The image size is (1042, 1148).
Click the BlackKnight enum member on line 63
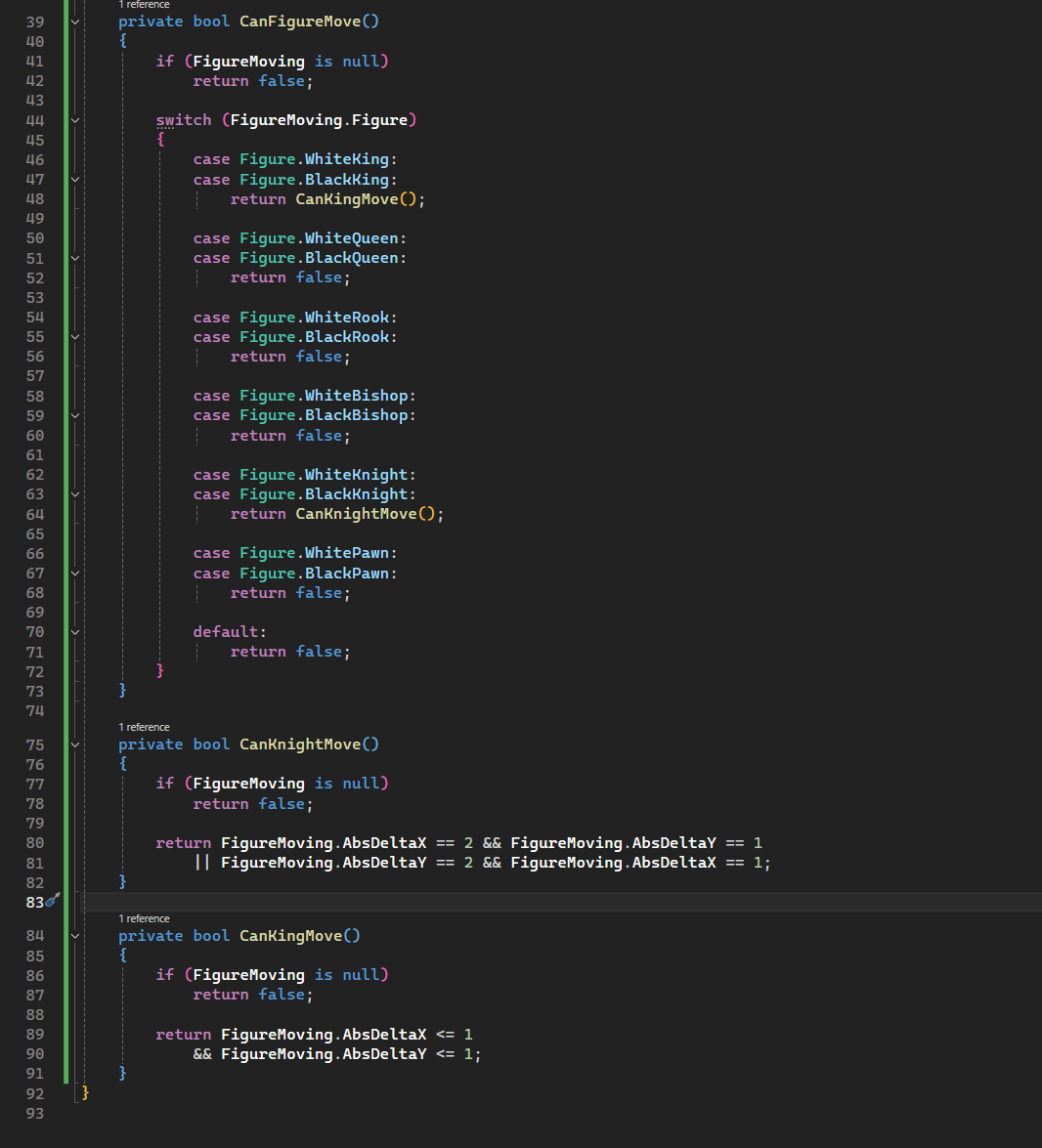click(356, 494)
